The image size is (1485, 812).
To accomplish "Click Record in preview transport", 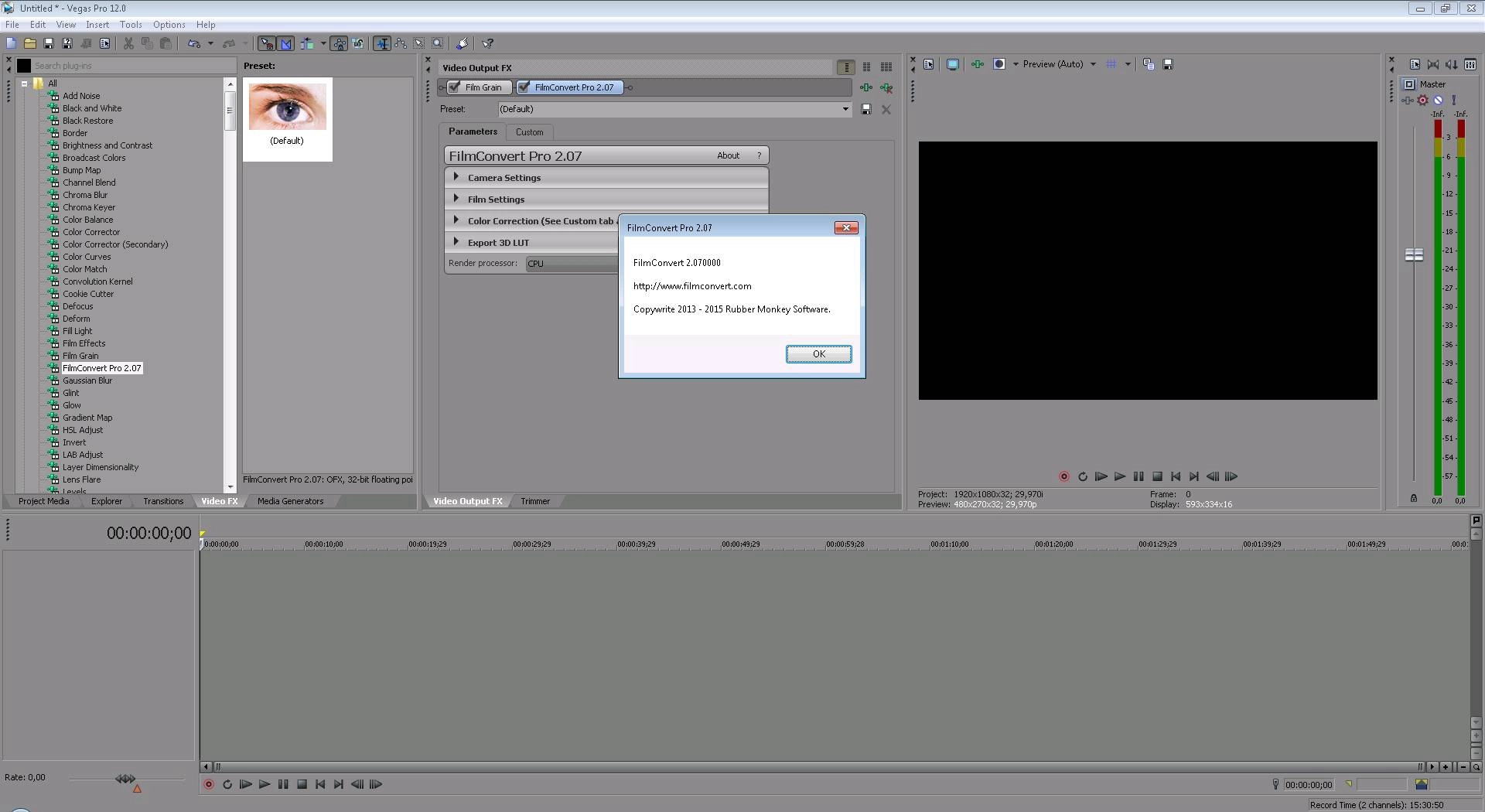I will 1064,476.
